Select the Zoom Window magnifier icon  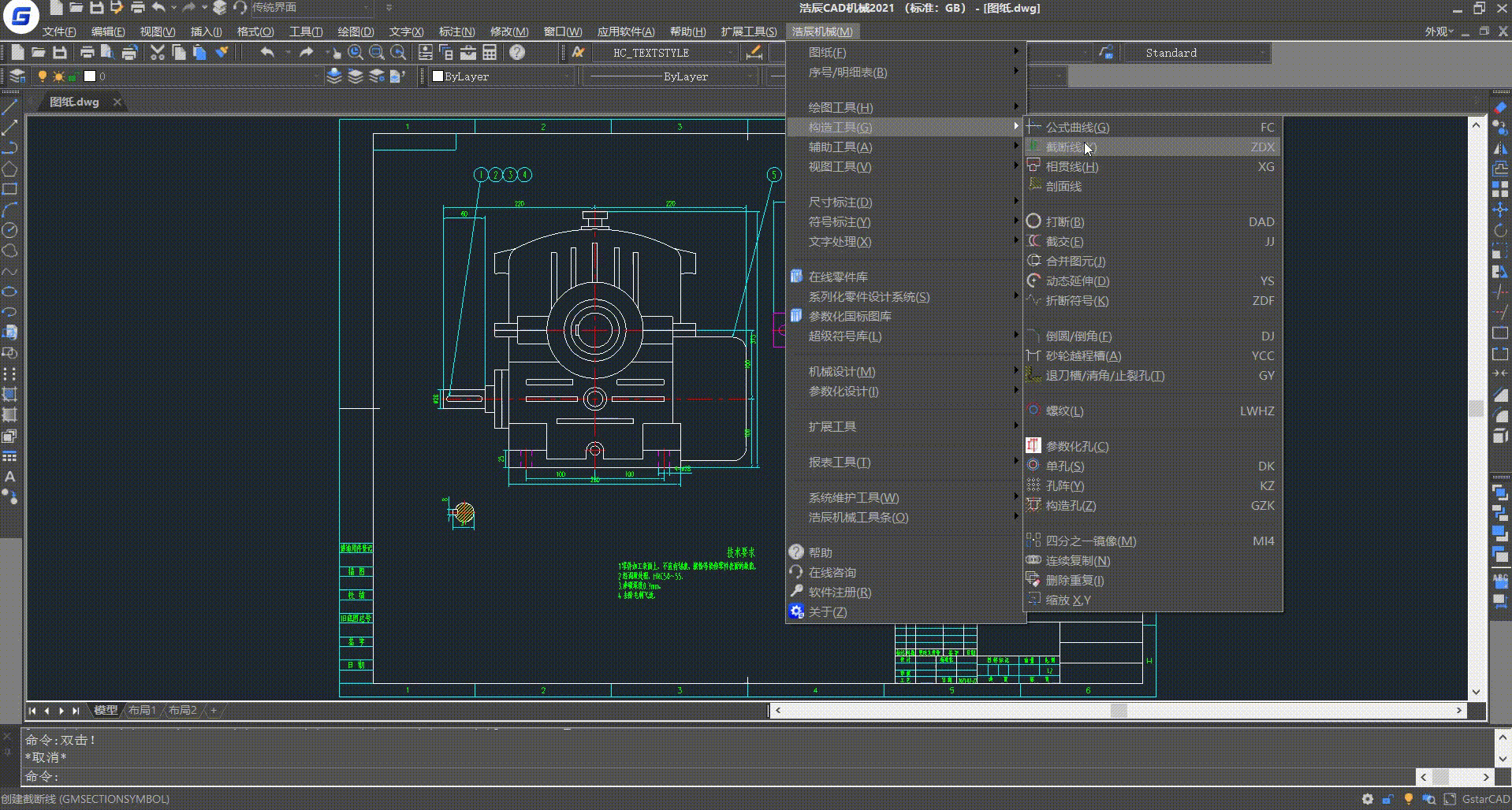click(x=377, y=53)
